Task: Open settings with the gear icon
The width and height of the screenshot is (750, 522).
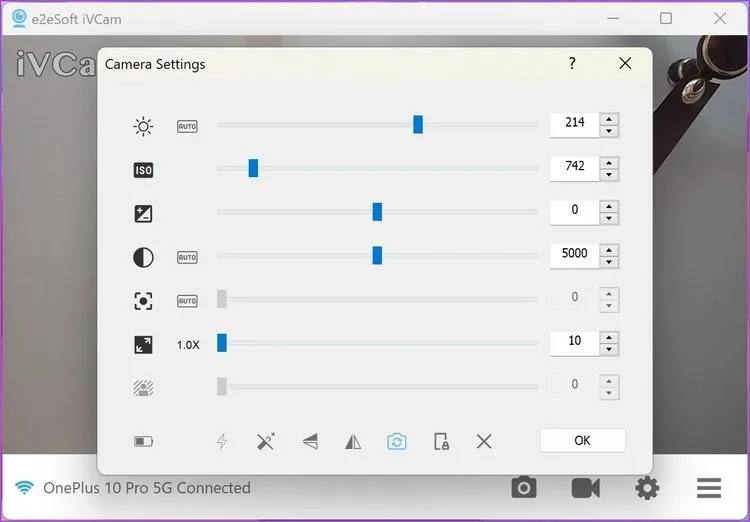Action: (647, 487)
